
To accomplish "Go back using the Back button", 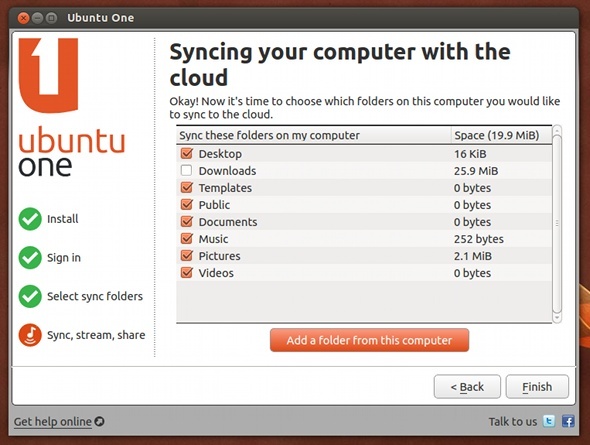I will [x=467, y=386].
